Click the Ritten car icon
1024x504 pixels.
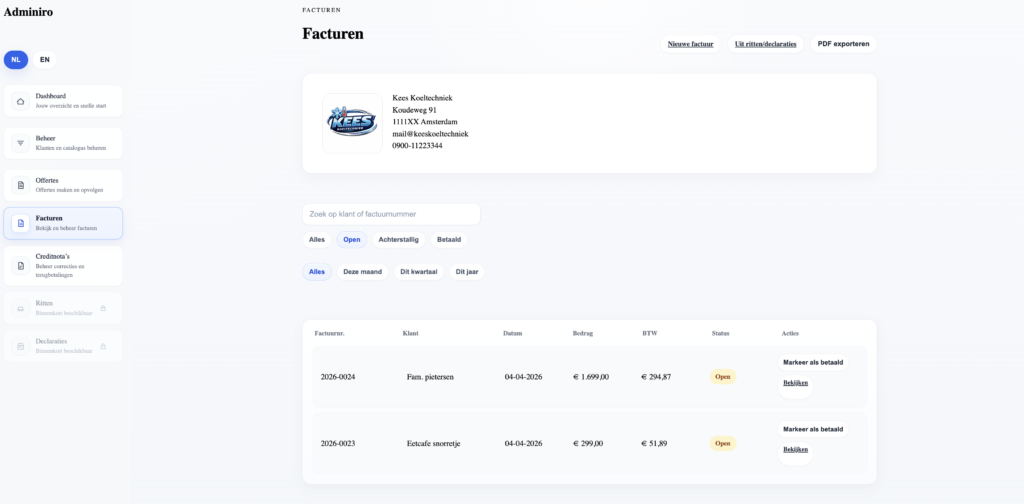coord(20,308)
